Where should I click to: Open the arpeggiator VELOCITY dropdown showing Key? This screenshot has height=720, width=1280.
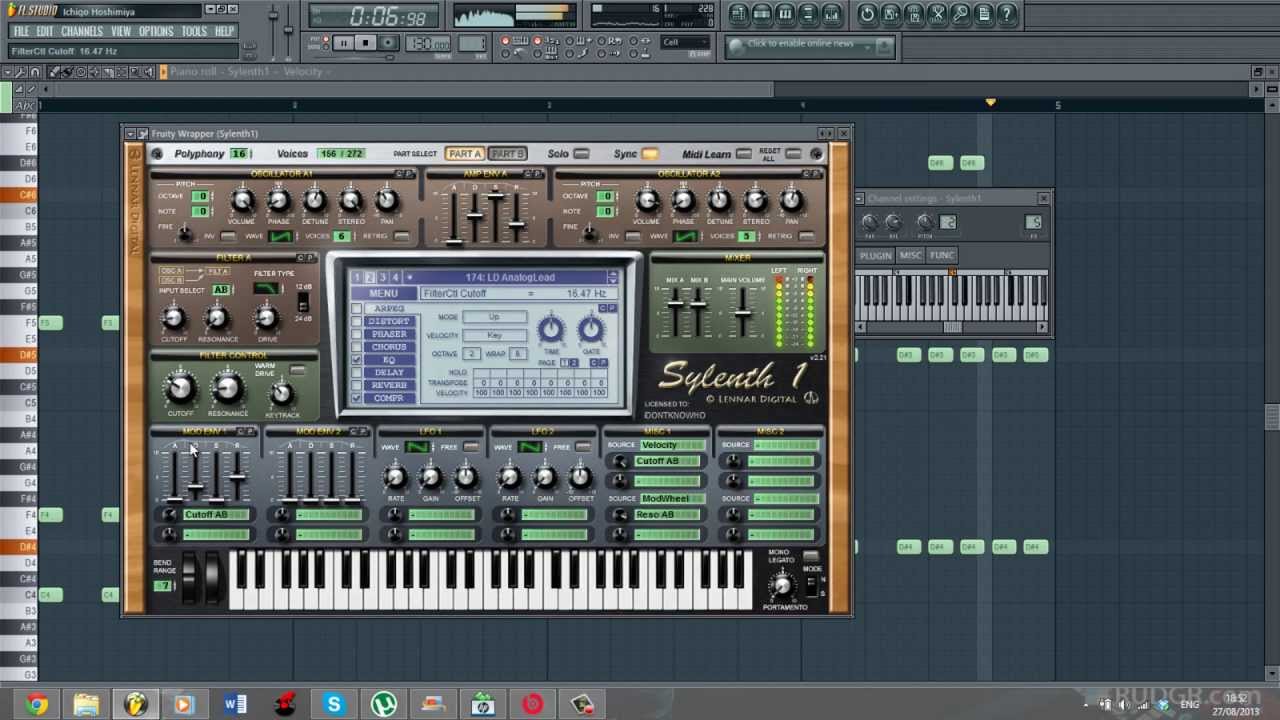[494, 335]
